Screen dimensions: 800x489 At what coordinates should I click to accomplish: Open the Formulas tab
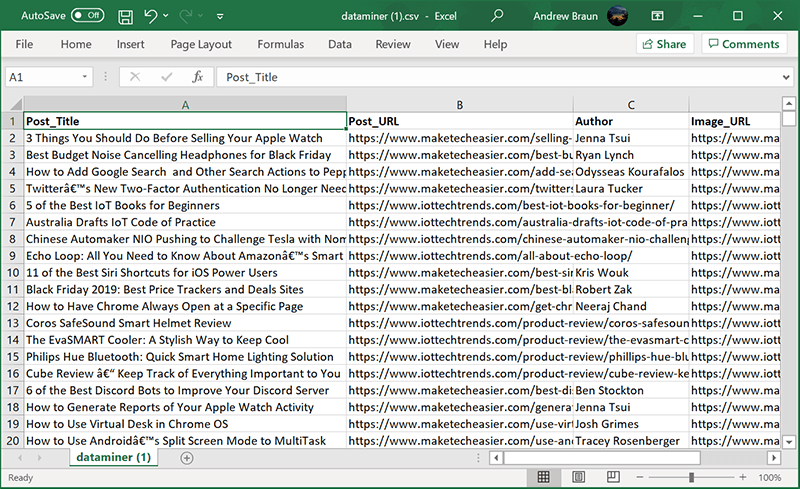tap(281, 44)
